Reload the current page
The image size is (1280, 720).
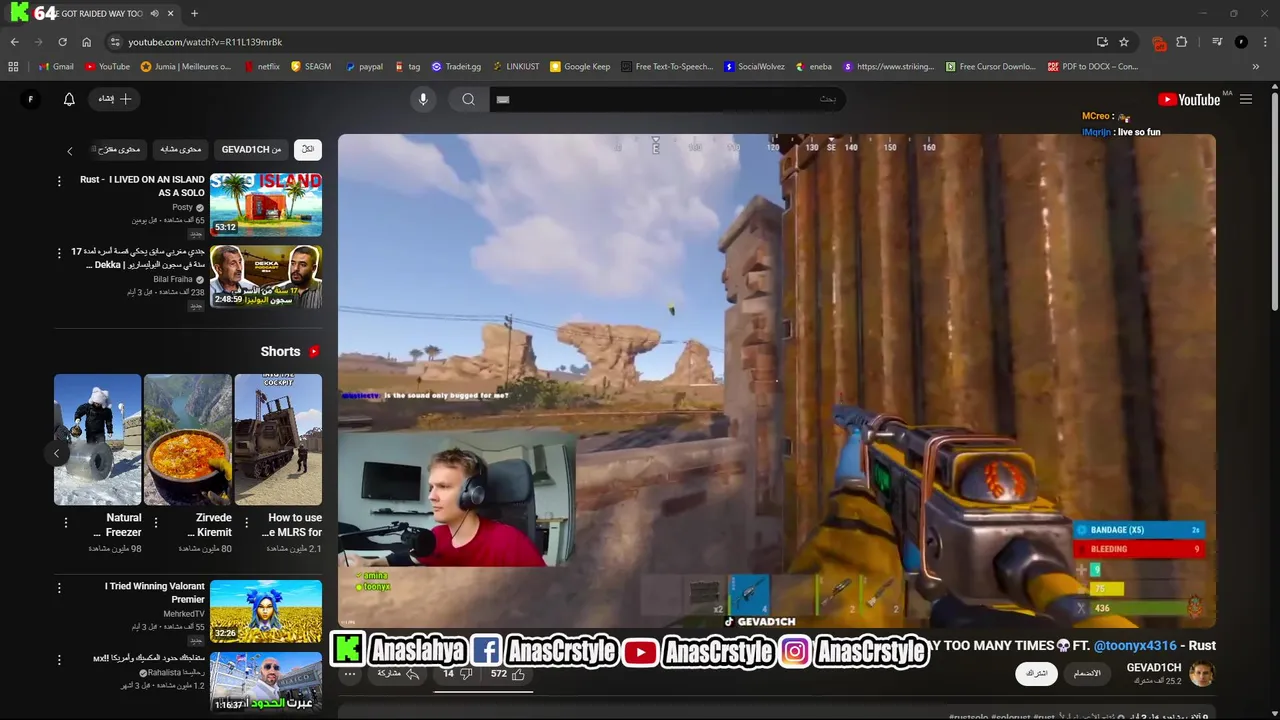tap(62, 42)
